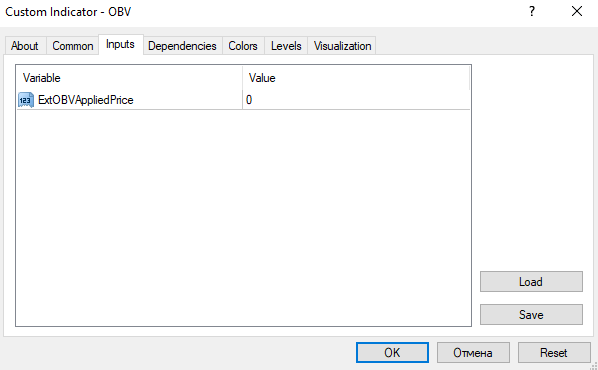Show the Visualization tab
Image resolution: width=598 pixels, height=370 pixels.
click(342, 46)
